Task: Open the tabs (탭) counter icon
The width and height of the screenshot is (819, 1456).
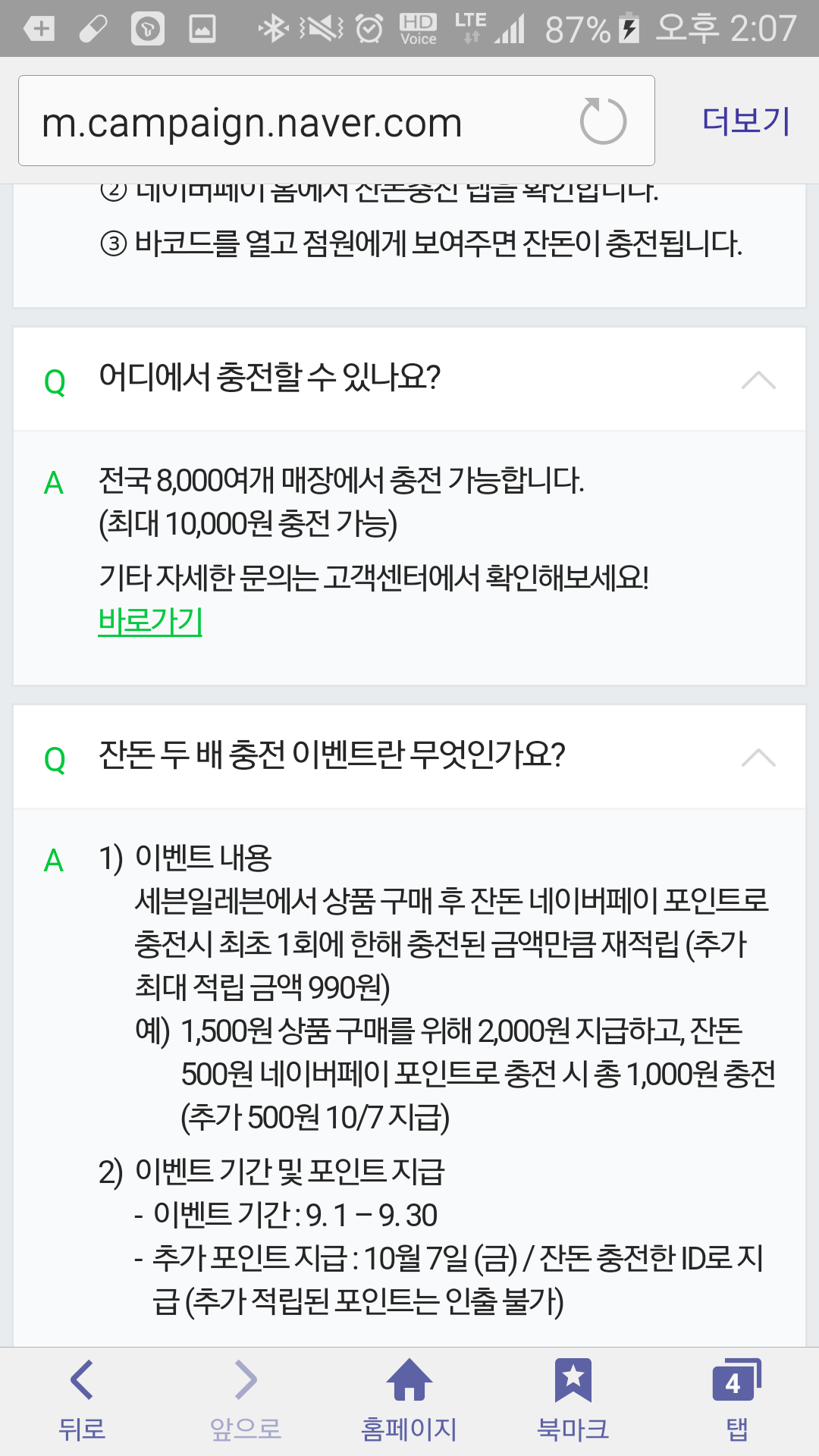Action: coord(736,1379)
